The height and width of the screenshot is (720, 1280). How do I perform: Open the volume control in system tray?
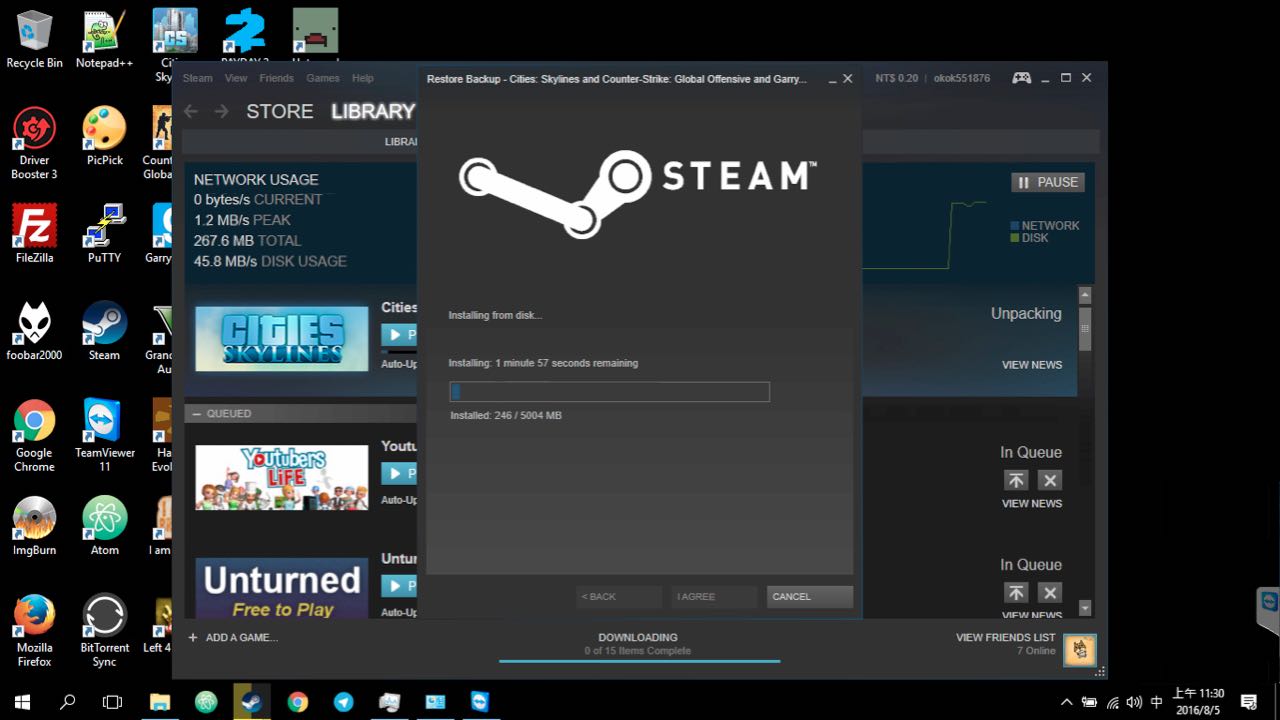1134,702
